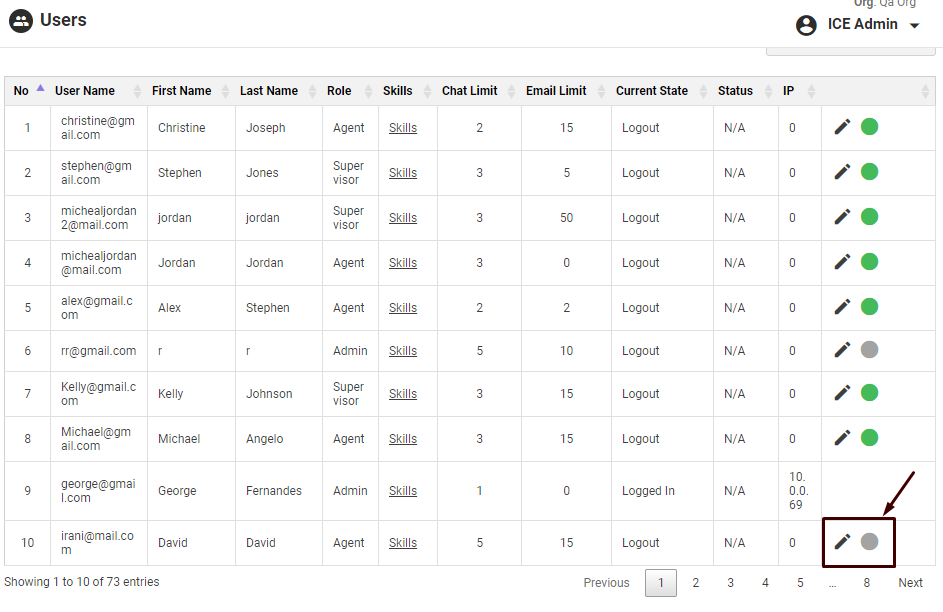This screenshot has height=612, width=943.
Task: Open Skills link for George Fernandes
Action: click(403, 491)
